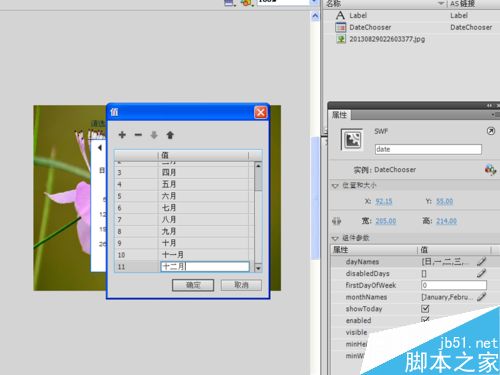Collapse the 组件参数 section

pos(335,238)
